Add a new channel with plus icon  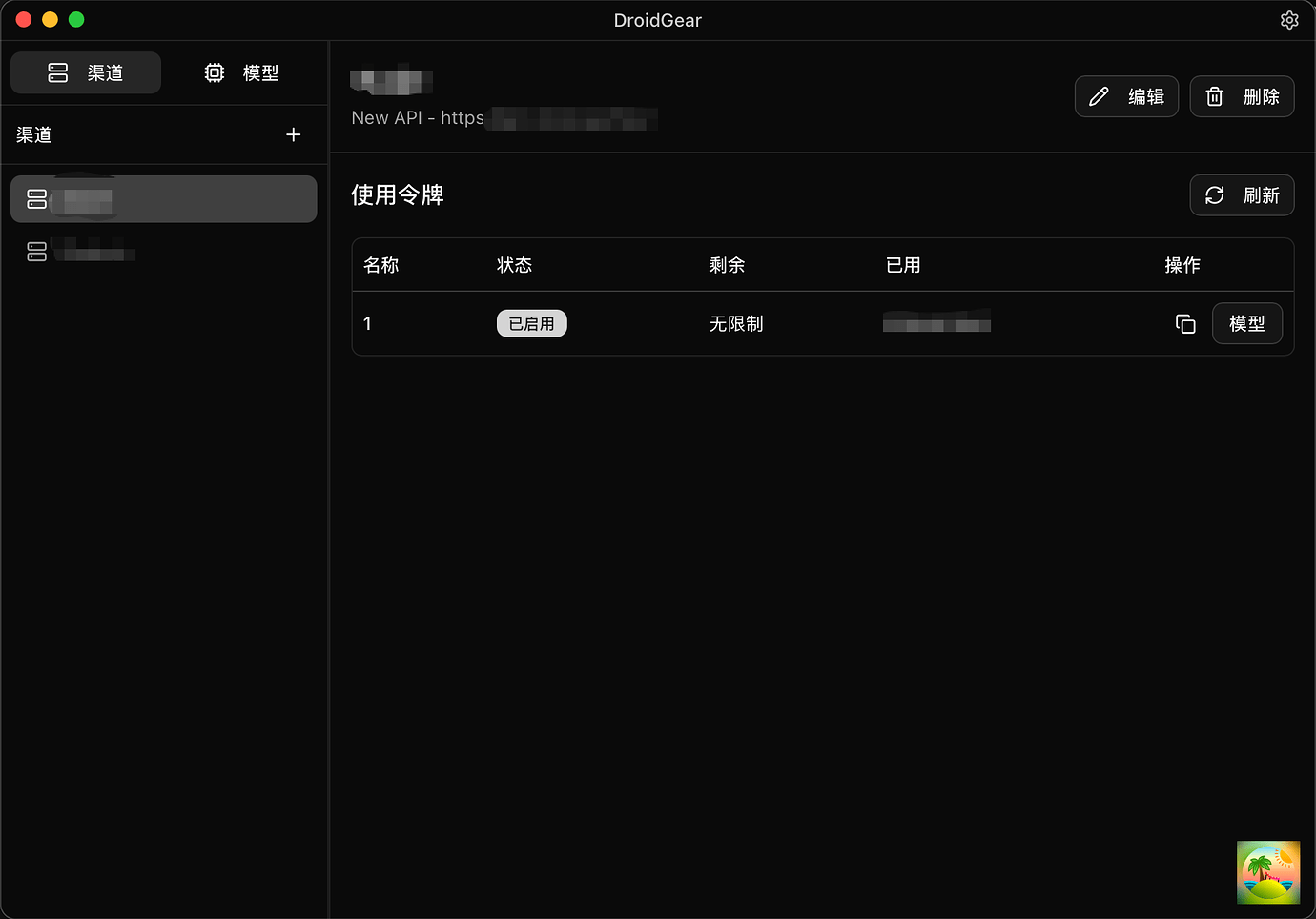coord(294,134)
